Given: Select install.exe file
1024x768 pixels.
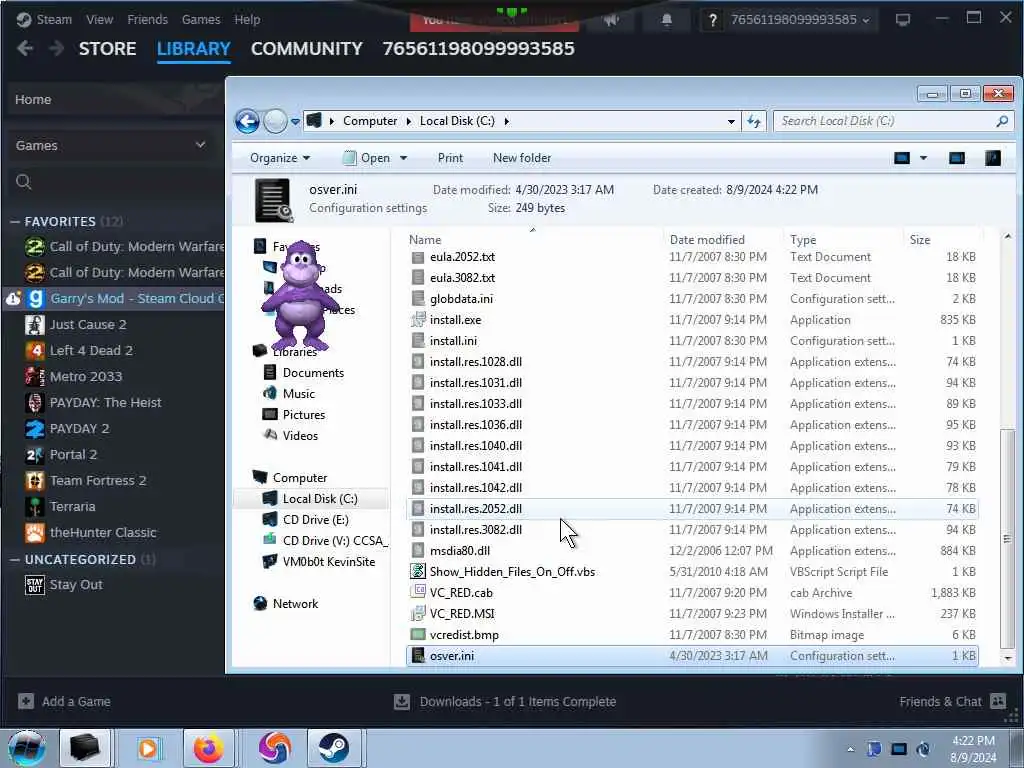Looking at the screenshot, I should [x=455, y=320].
